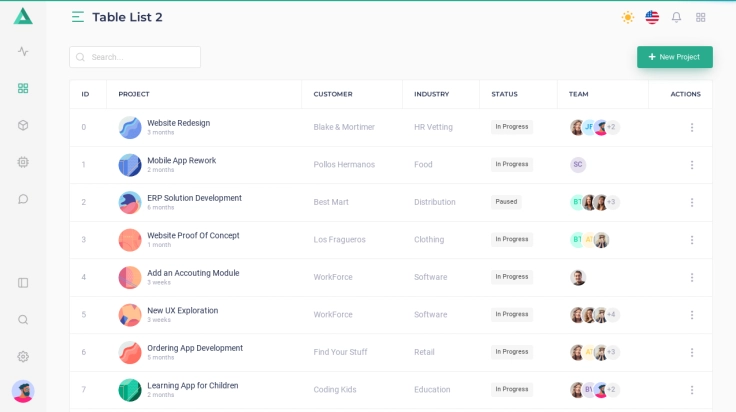Click the Status column header

tap(504, 94)
